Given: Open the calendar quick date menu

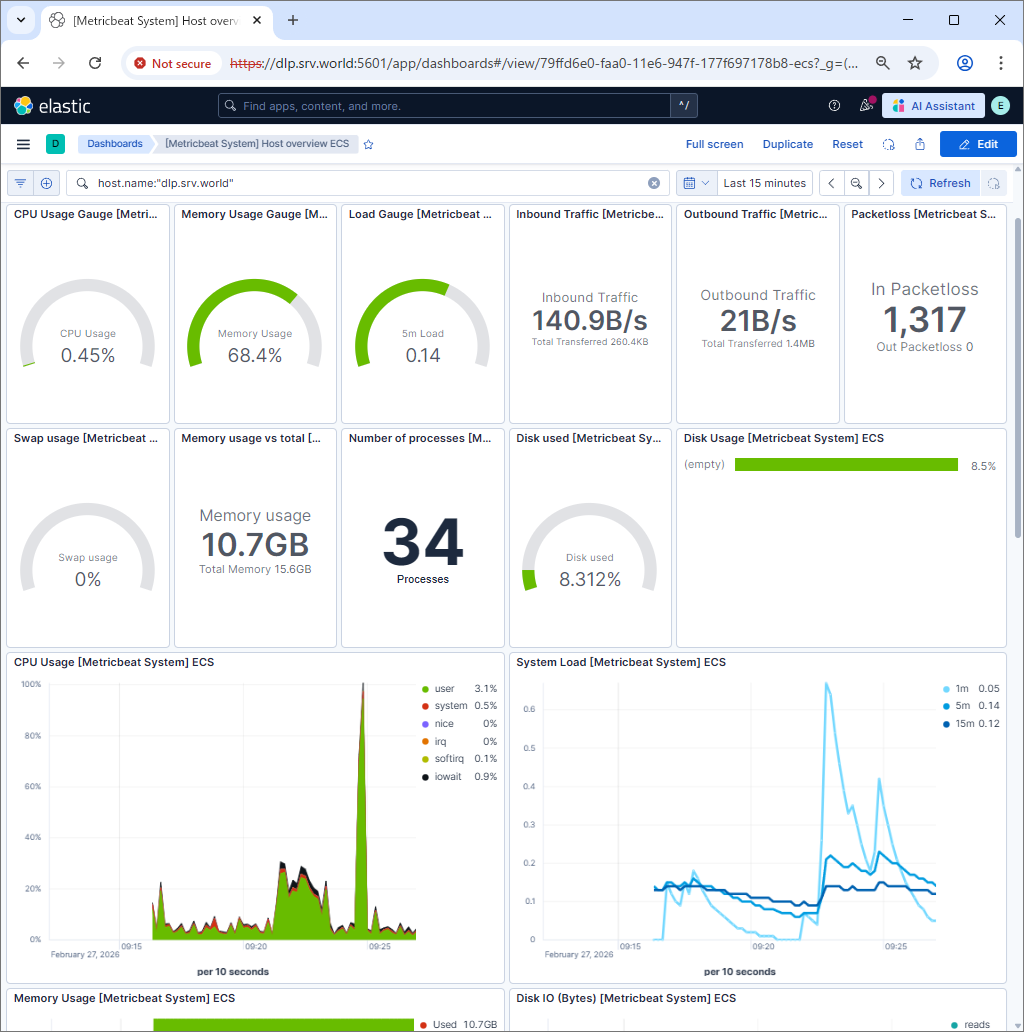Looking at the screenshot, I should pos(696,183).
